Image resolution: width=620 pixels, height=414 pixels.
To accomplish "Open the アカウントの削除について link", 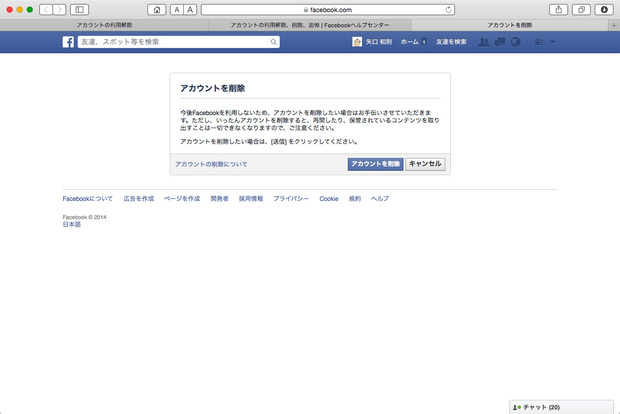I will coord(211,163).
